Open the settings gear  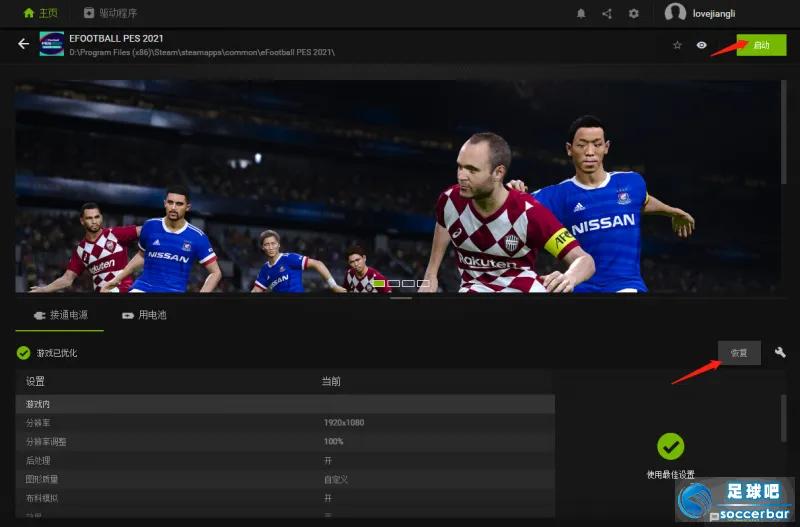(633, 14)
